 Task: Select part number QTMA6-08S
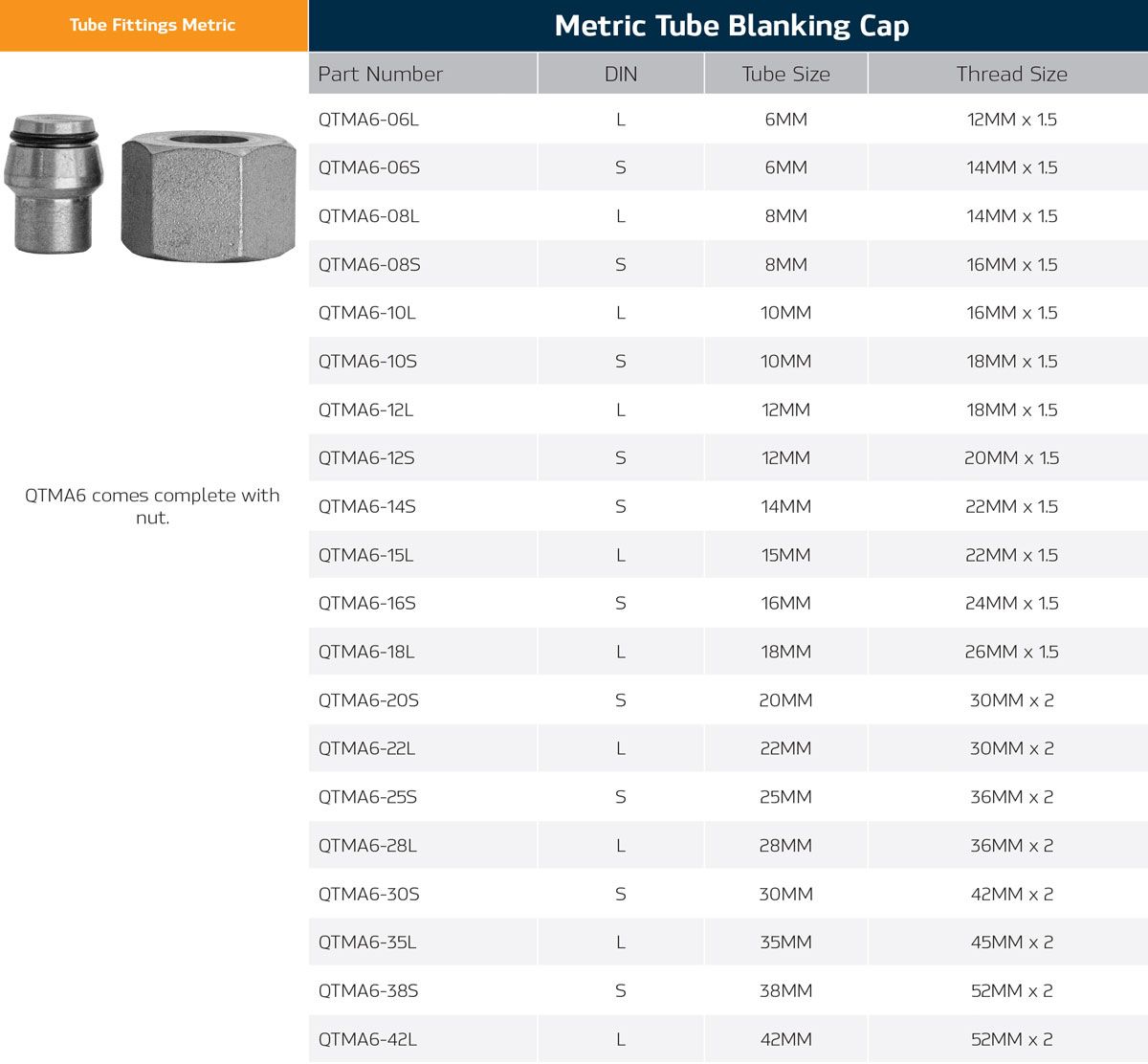click(x=369, y=265)
